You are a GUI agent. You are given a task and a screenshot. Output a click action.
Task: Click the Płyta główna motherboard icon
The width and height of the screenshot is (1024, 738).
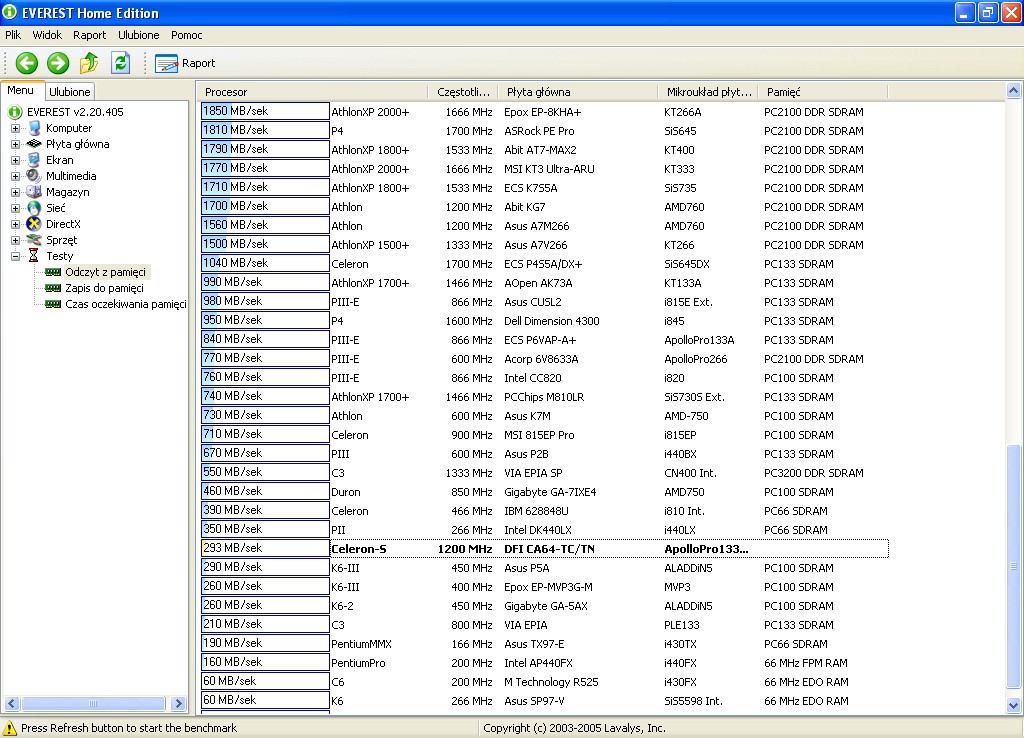coord(34,144)
